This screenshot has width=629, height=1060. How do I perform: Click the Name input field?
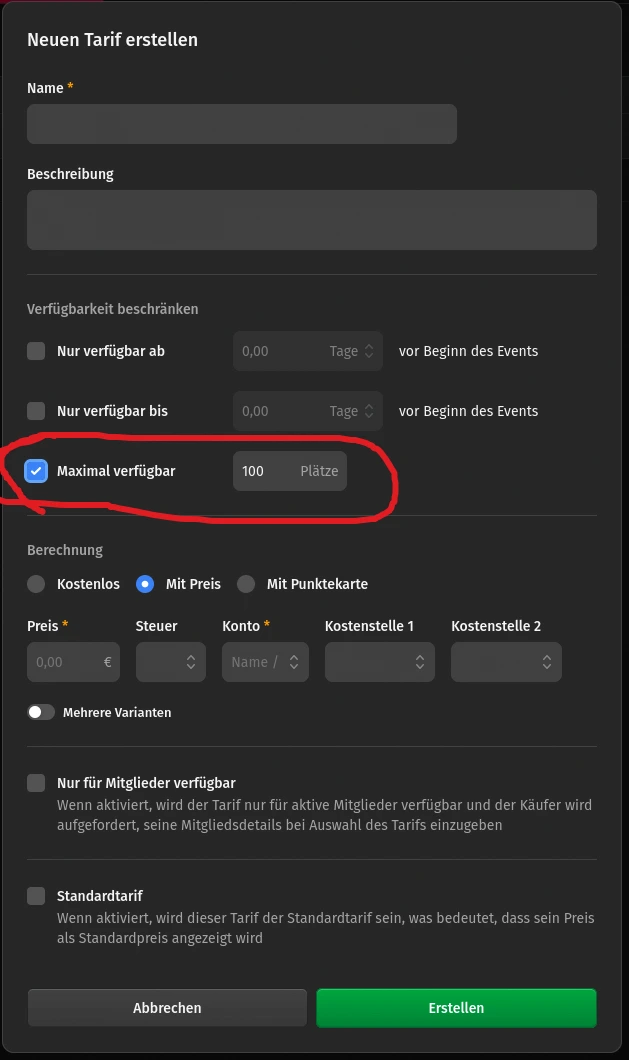coord(241,124)
